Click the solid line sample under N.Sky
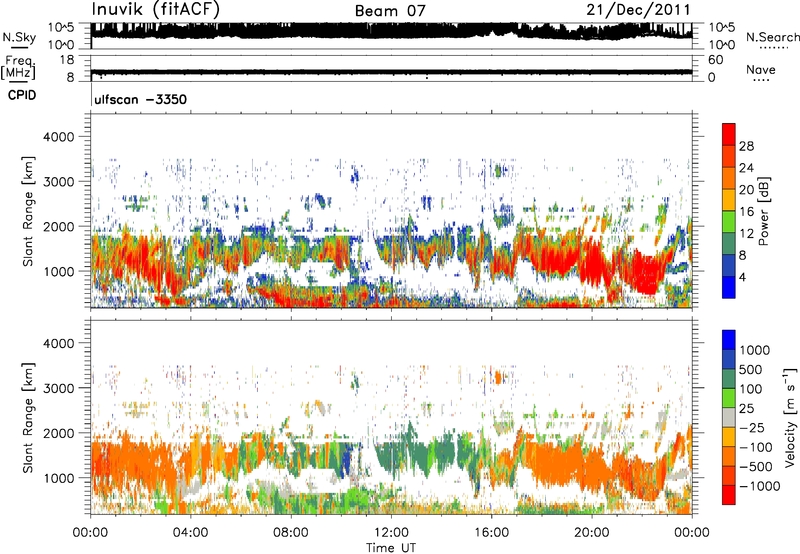This screenshot has height=554, width=800. [x=19, y=48]
